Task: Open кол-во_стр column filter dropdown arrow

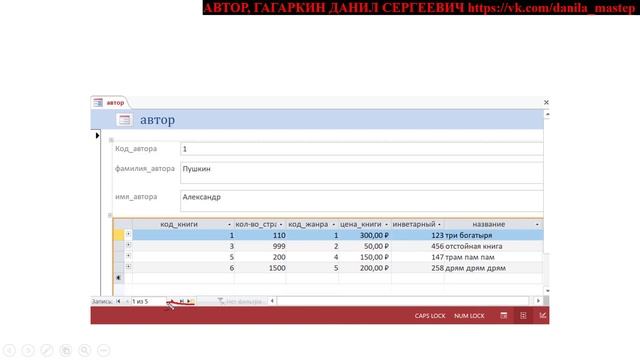Action: click(x=281, y=224)
